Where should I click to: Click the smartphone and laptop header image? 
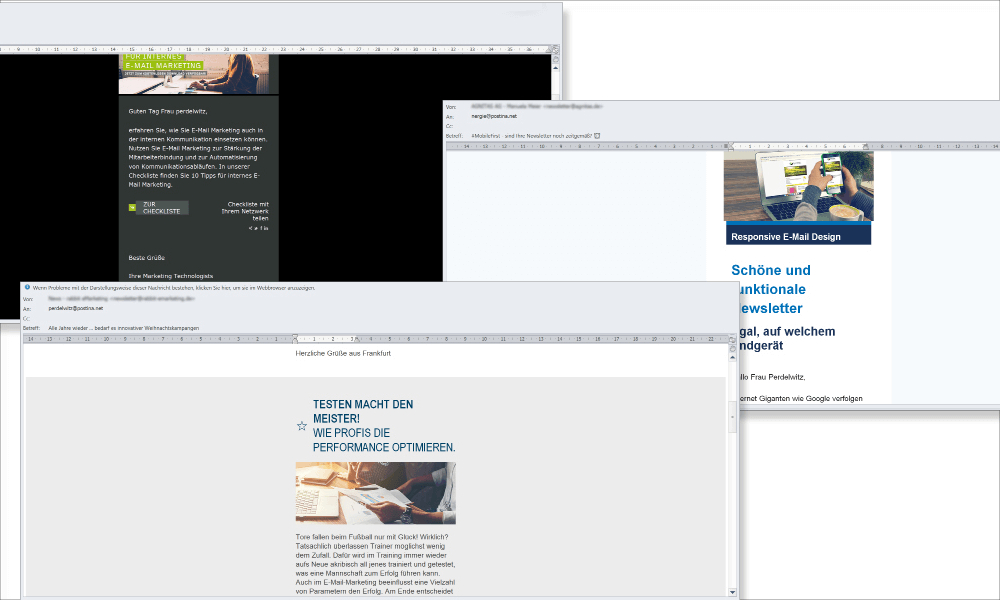pos(798,186)
